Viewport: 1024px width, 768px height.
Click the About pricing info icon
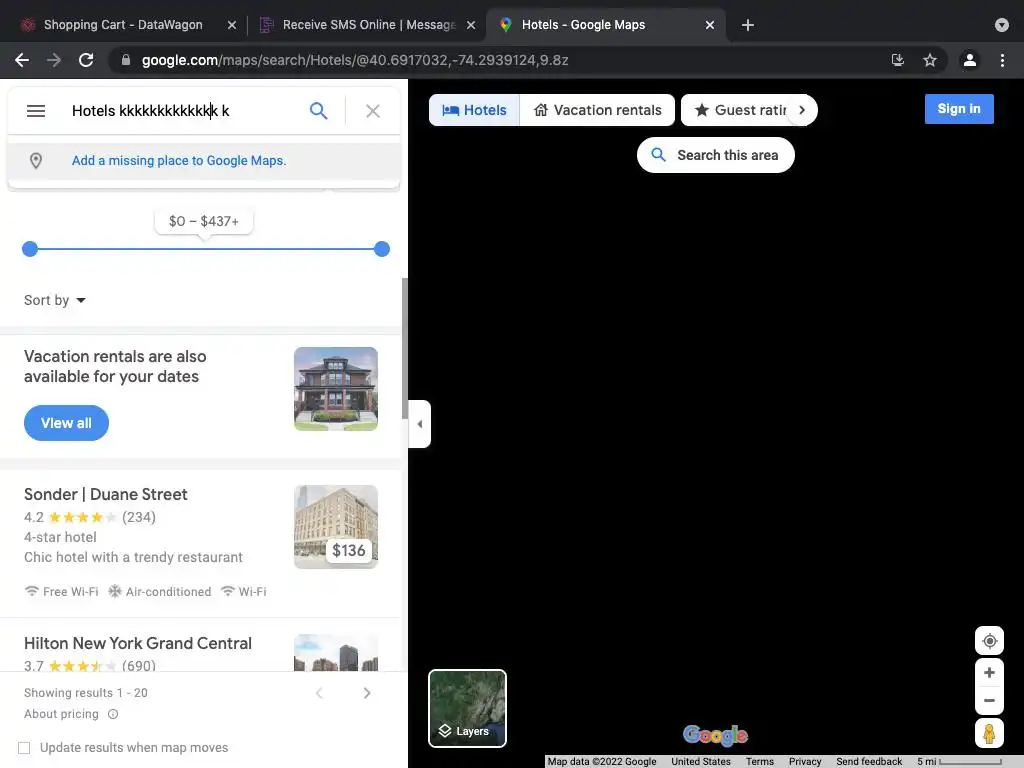point(113,714)
